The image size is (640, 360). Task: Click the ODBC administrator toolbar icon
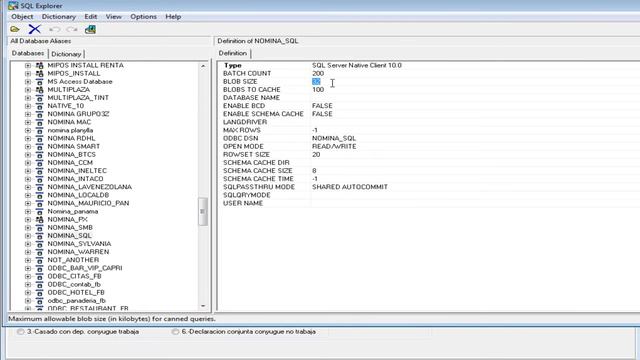point(90,29)
